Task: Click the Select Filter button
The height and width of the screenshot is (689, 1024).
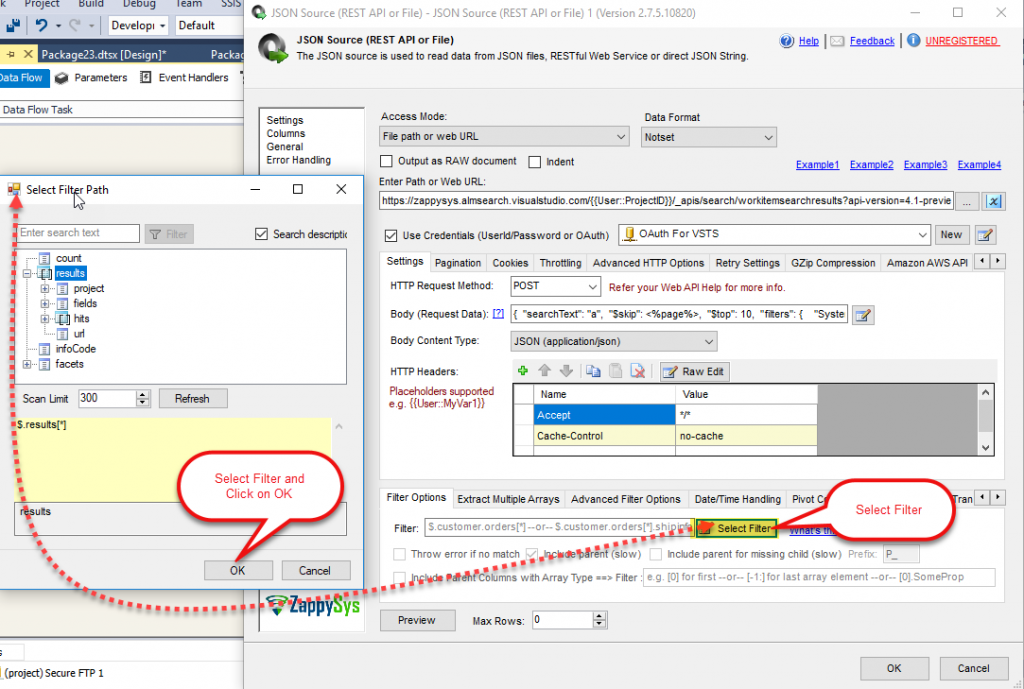Action: (x=735, y=528)
